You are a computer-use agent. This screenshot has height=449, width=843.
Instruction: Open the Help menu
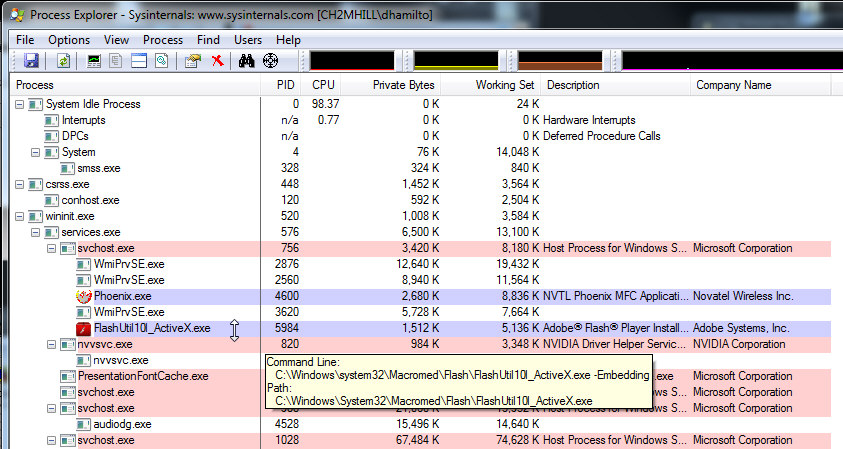pos(288,40)
